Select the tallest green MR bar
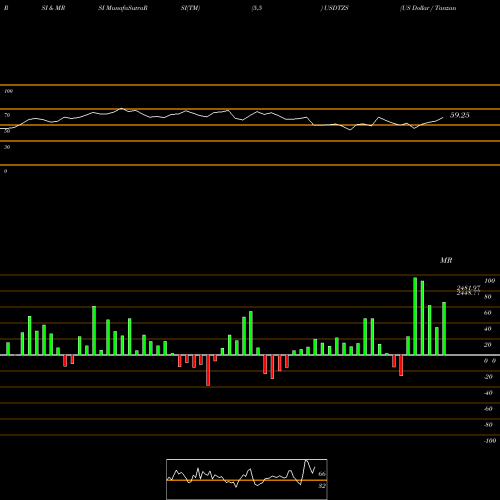The width and height of the screenshot is (500, 500). [415, 316]
